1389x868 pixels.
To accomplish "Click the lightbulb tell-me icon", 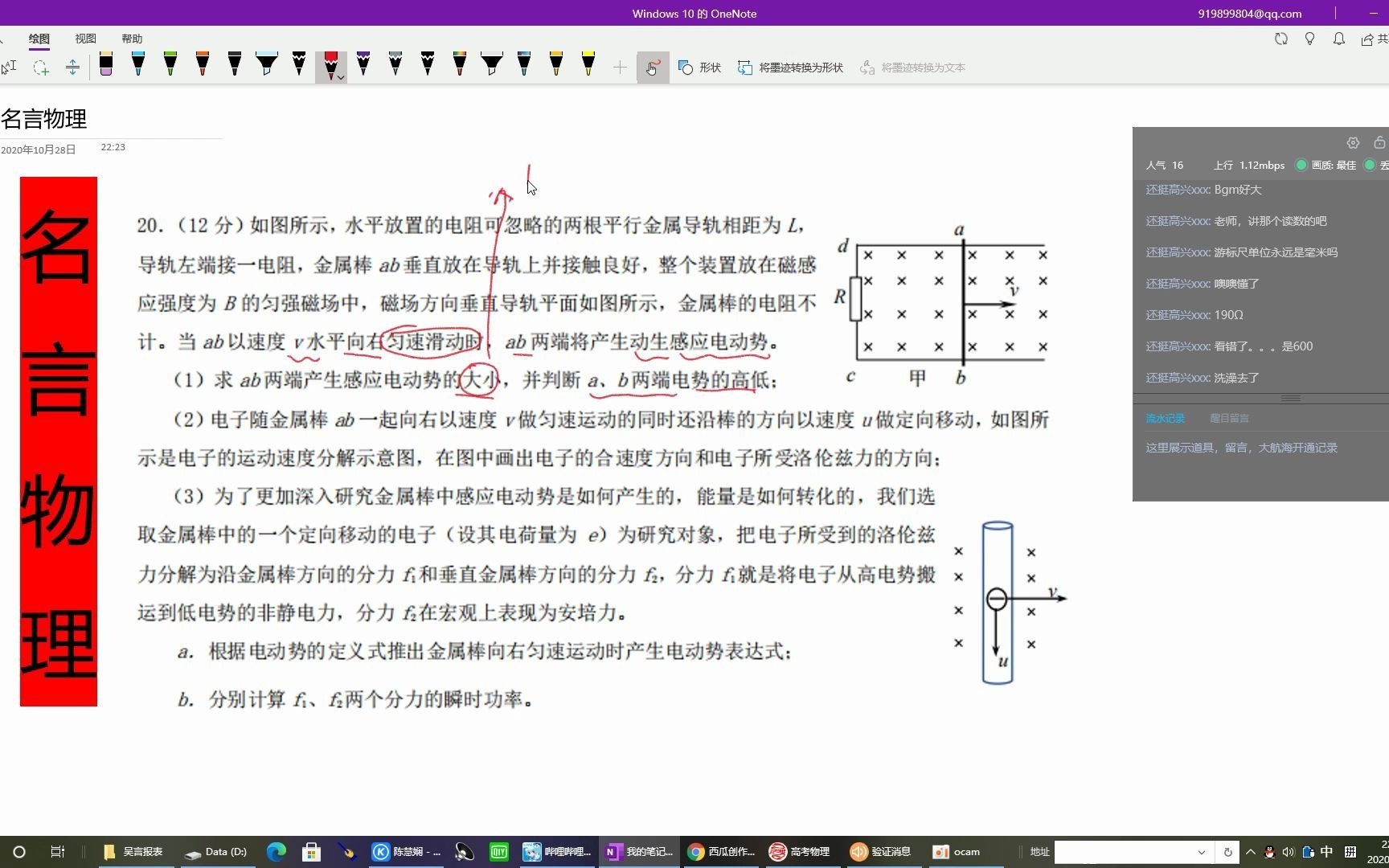I will tap(1309, 39).
